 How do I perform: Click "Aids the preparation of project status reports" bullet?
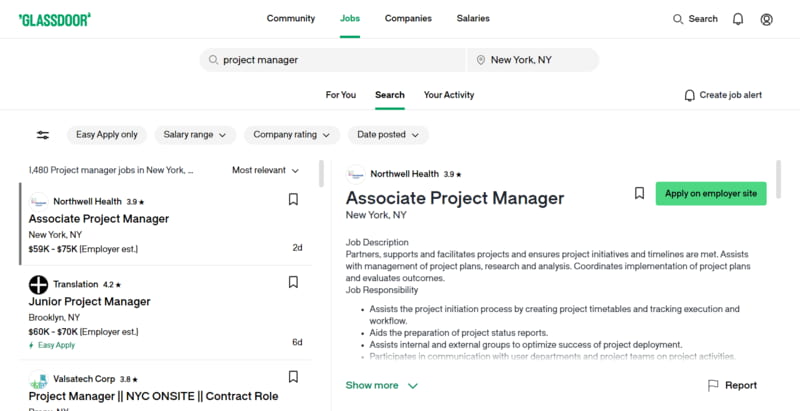[x=459, y=333]
